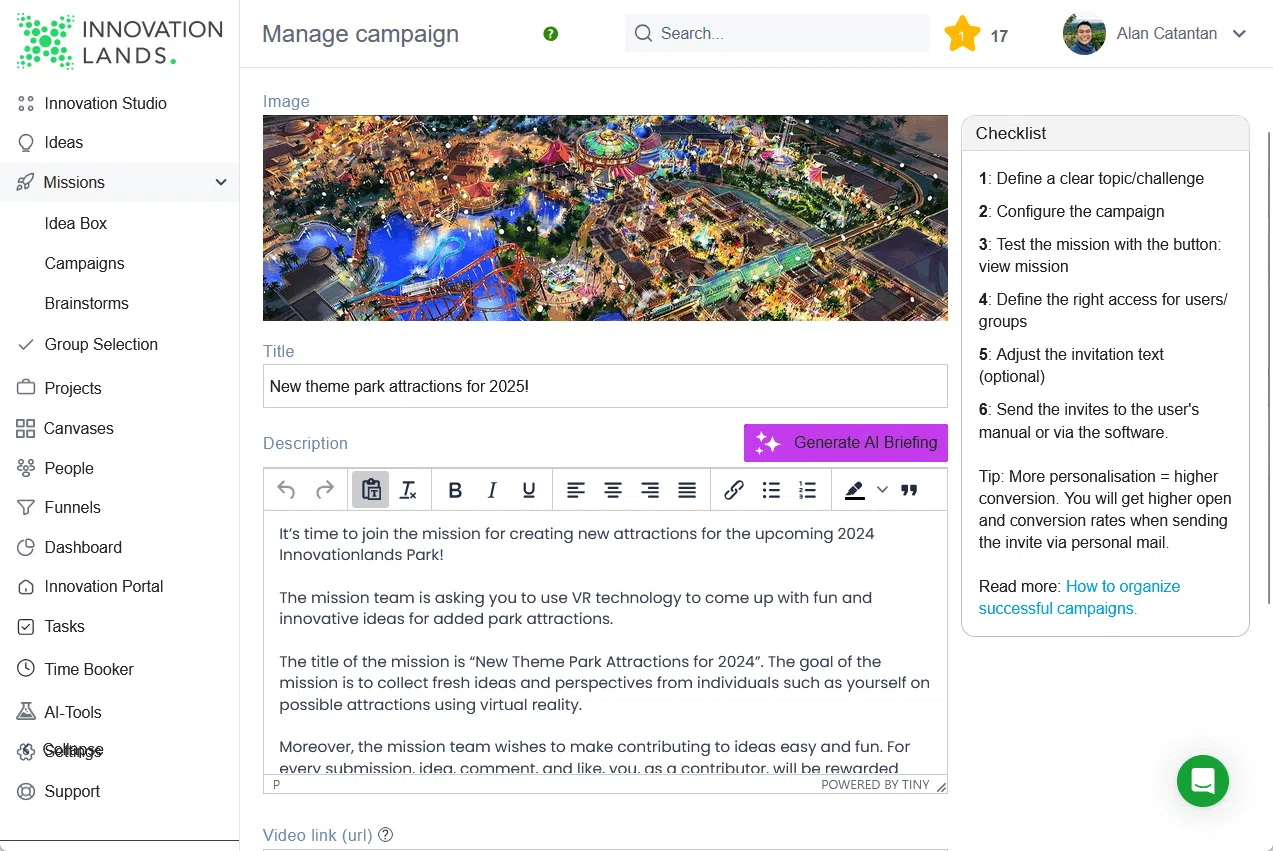Focus the Search box in the header
1273x851 pixels.
pyautogui.click(x=777, y=33)
